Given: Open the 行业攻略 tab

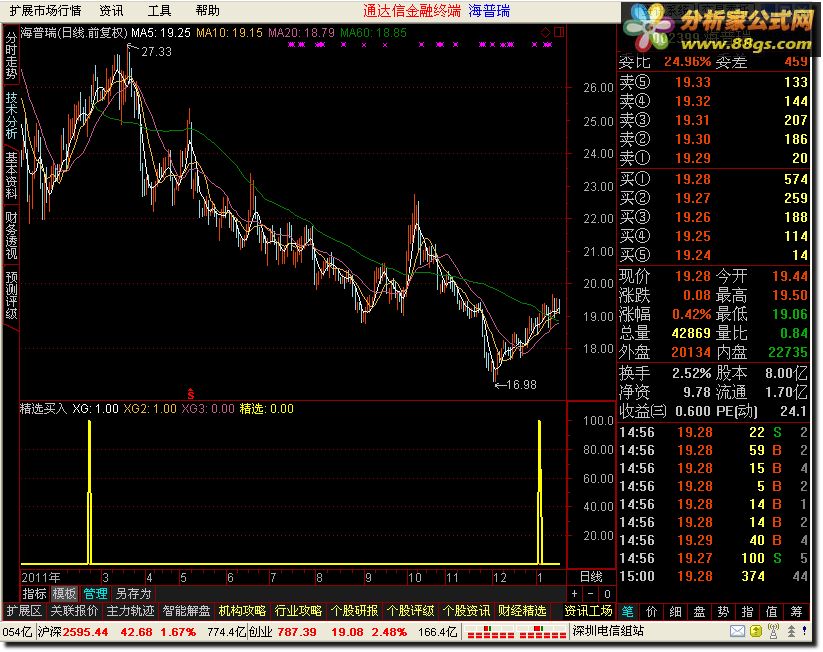Looking at the screenshot, I should click(x=298, y=611).
